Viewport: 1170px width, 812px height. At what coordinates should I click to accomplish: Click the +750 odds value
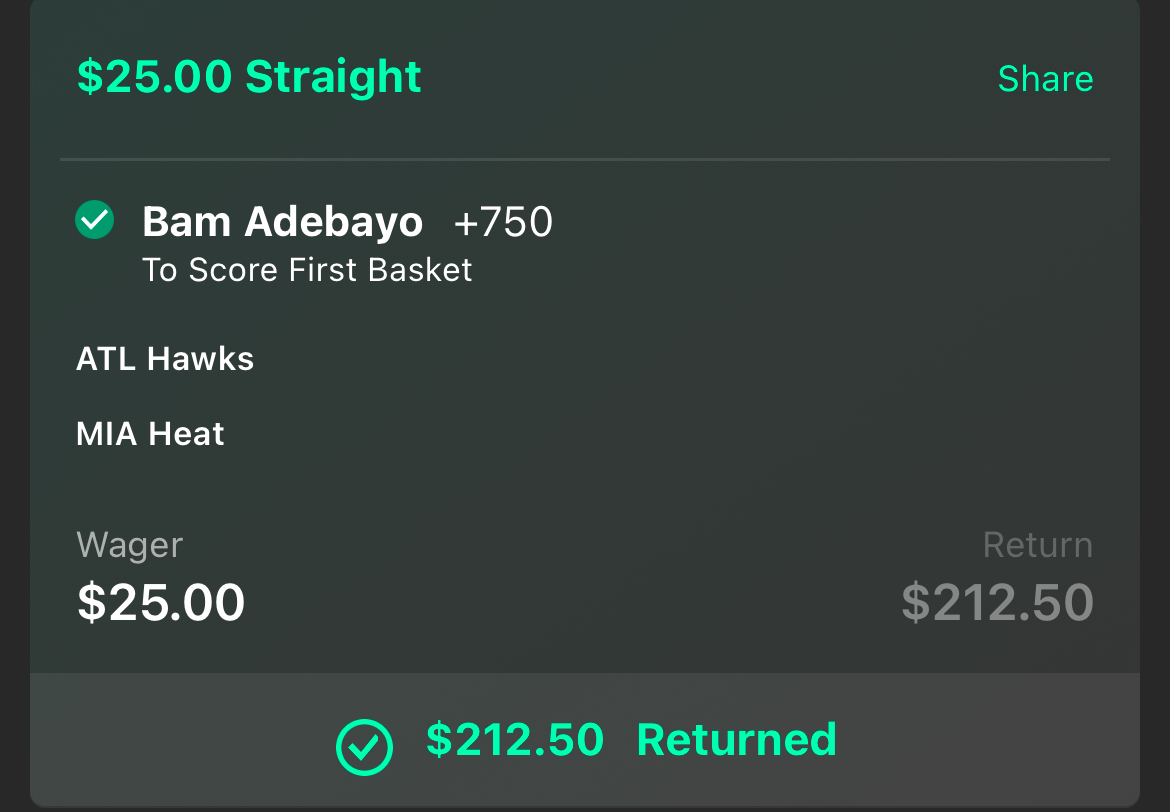click(x=503, y=222)
